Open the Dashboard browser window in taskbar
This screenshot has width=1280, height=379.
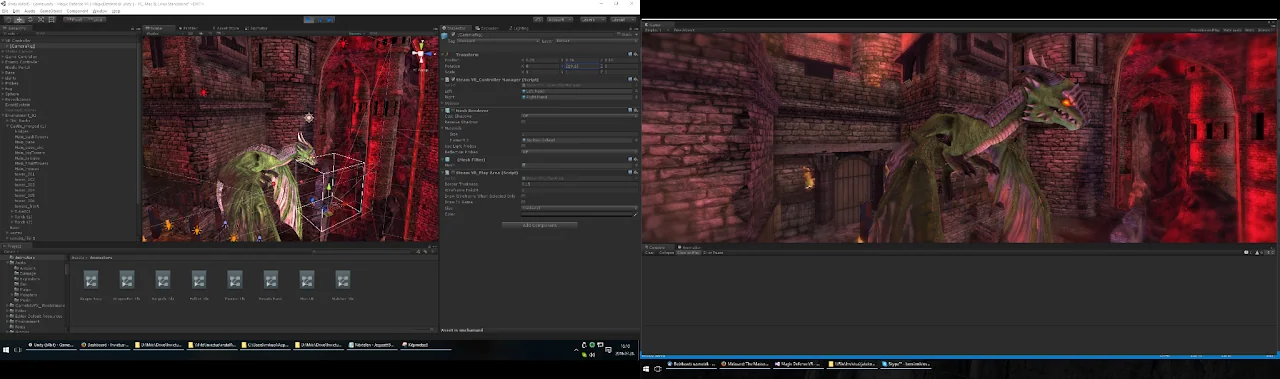pyautogui.click(x=105, y=345)
